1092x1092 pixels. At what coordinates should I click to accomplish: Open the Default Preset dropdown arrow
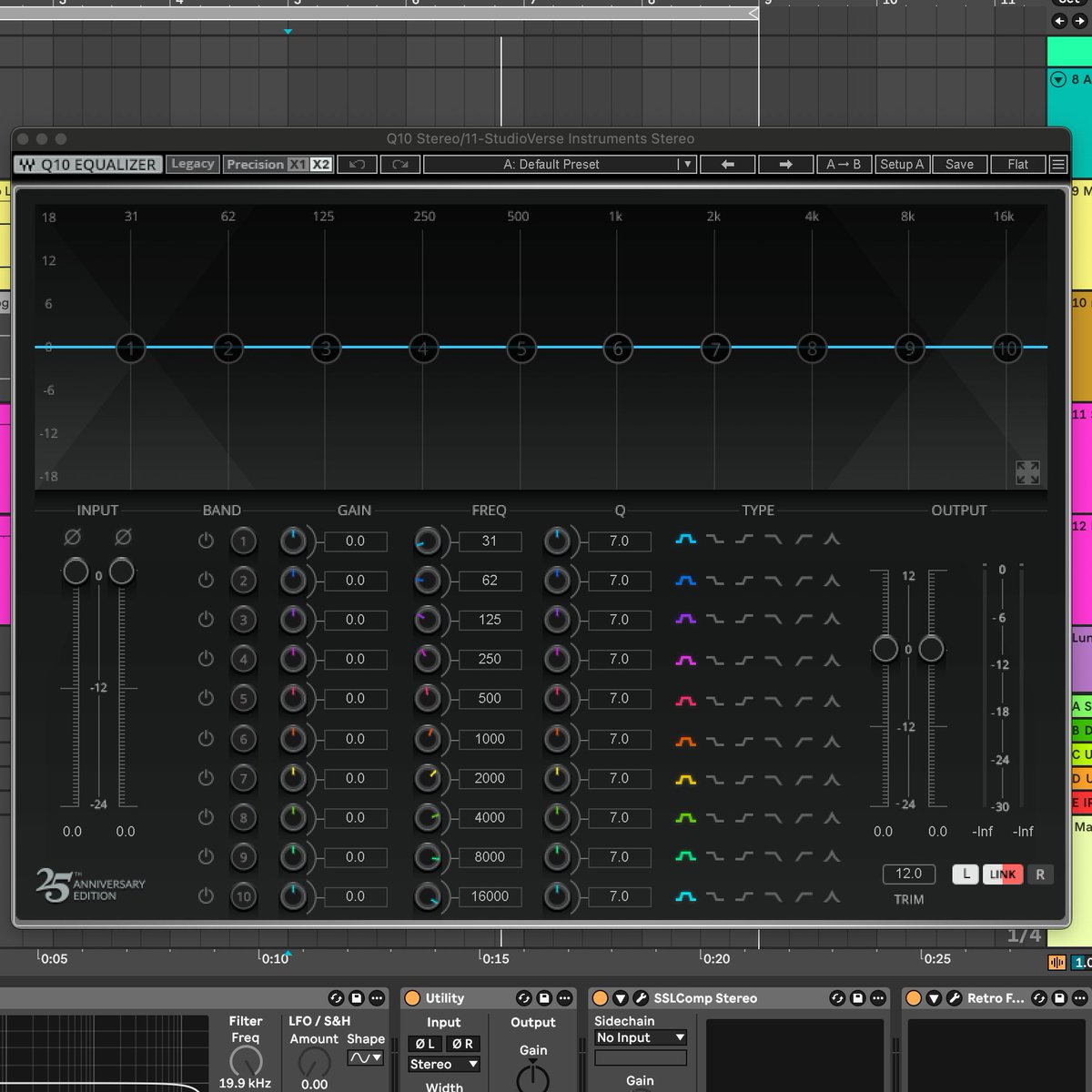tap(687, 165)
